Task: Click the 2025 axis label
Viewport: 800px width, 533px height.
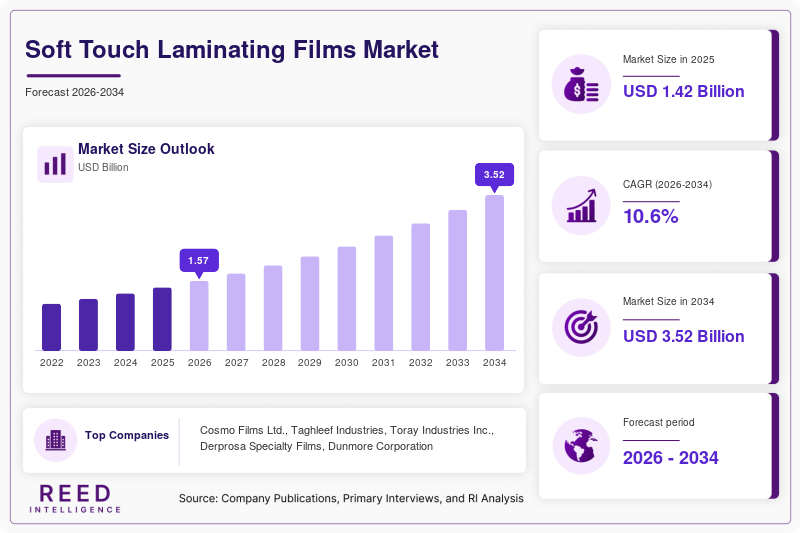Action: click(x=162, y=363)
